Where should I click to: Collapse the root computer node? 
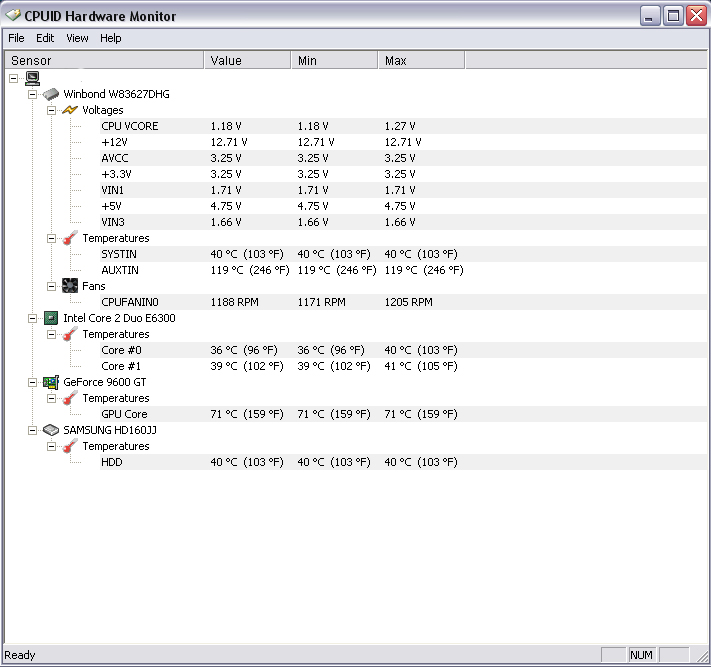click(14, 78)
